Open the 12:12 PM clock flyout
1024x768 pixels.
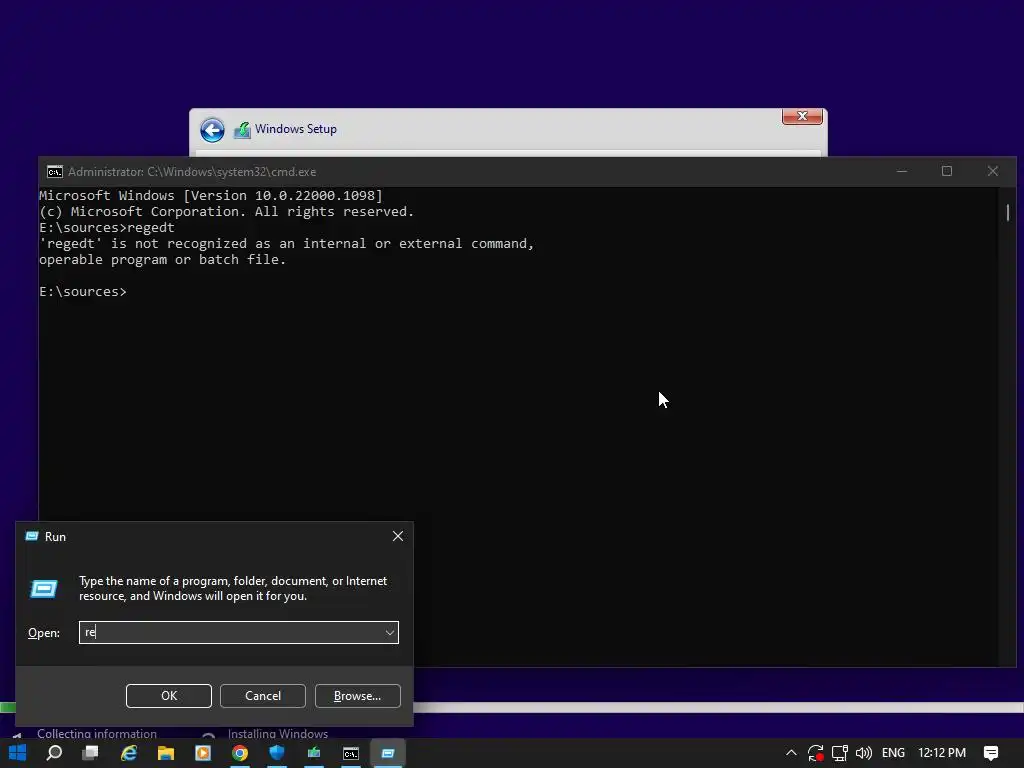(942, 753)
